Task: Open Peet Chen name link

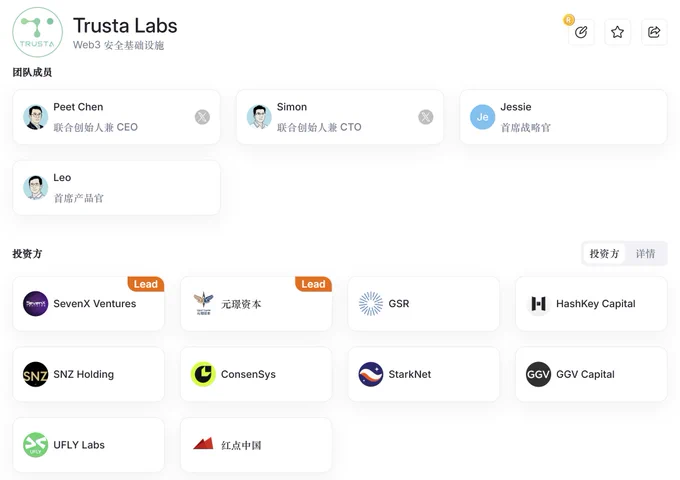Action: pyautogui.click(x=78, y=107)
